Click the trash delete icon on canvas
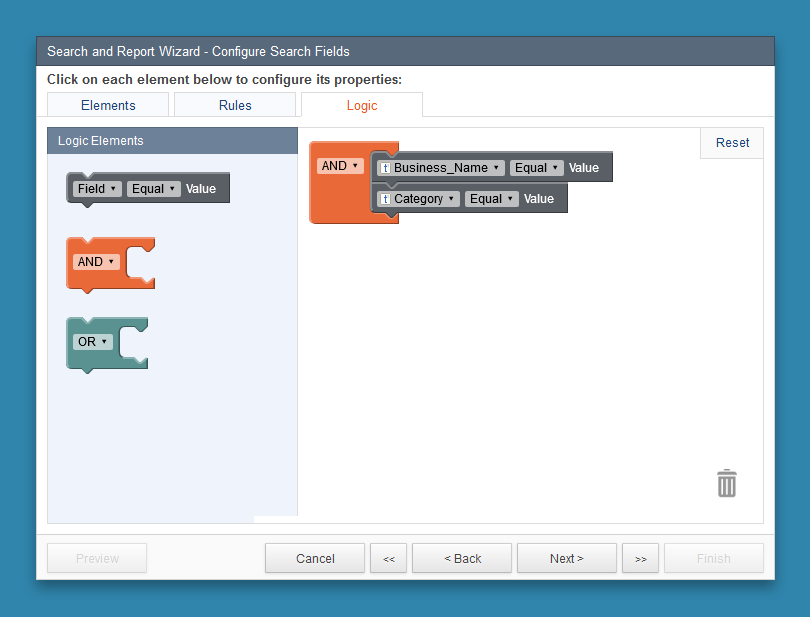810x617 pixels. coord(726,483)
